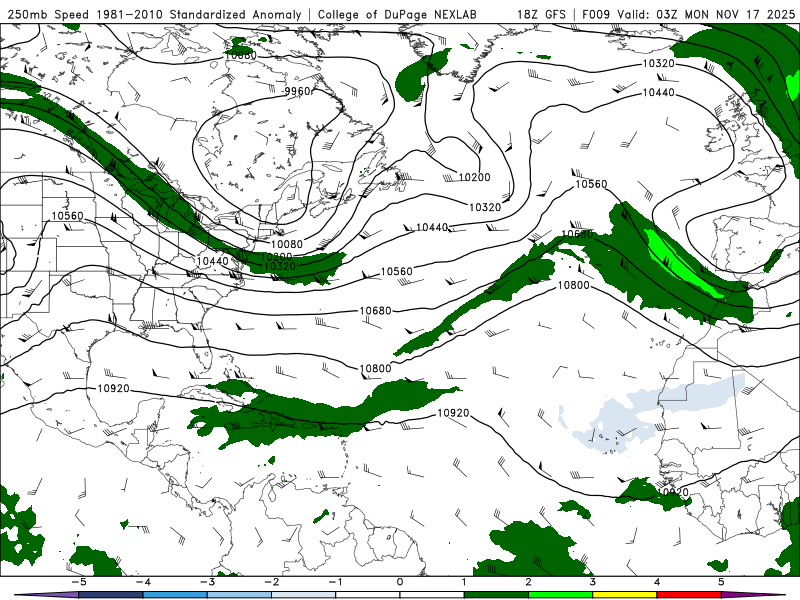The width and height of the screenshot is (800, 600).
Task: Click the '3' tick label on the color scale
Action: pyautogui.click(x=593, y=582)
